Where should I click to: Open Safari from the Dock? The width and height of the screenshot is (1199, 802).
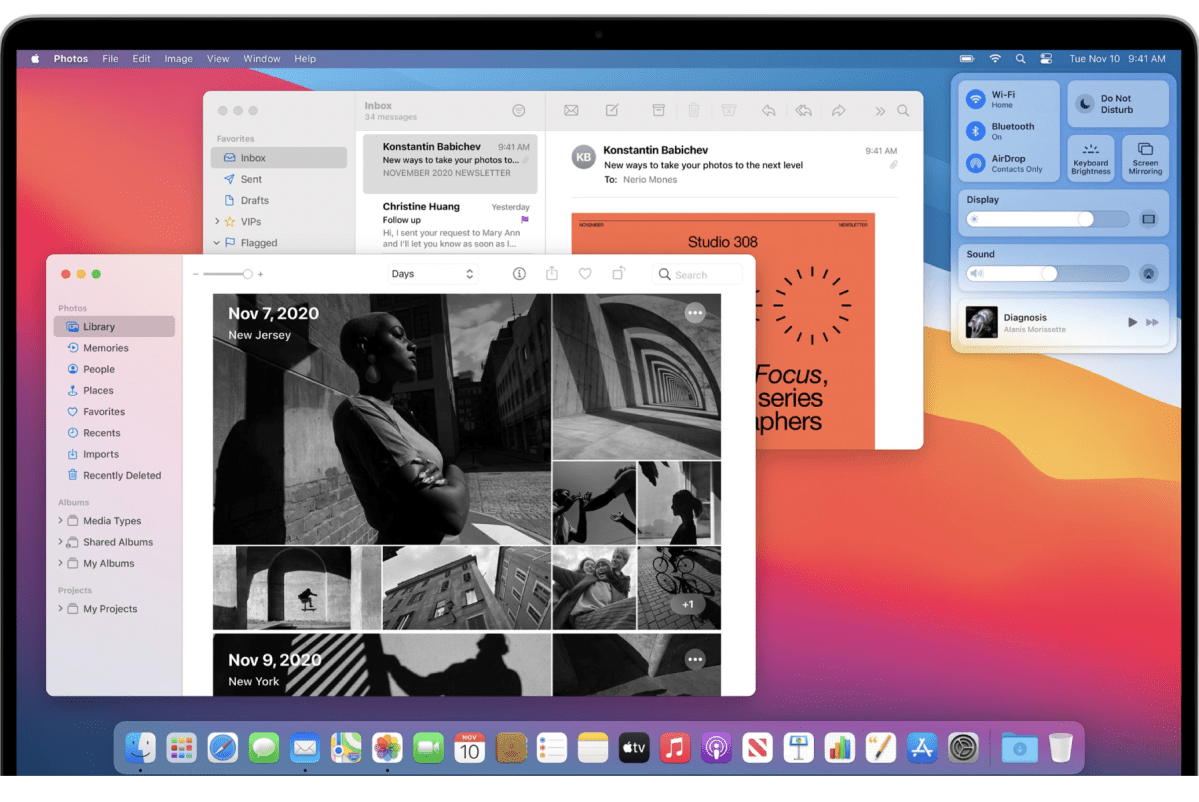pyautogui.click(x=222, y=747)
